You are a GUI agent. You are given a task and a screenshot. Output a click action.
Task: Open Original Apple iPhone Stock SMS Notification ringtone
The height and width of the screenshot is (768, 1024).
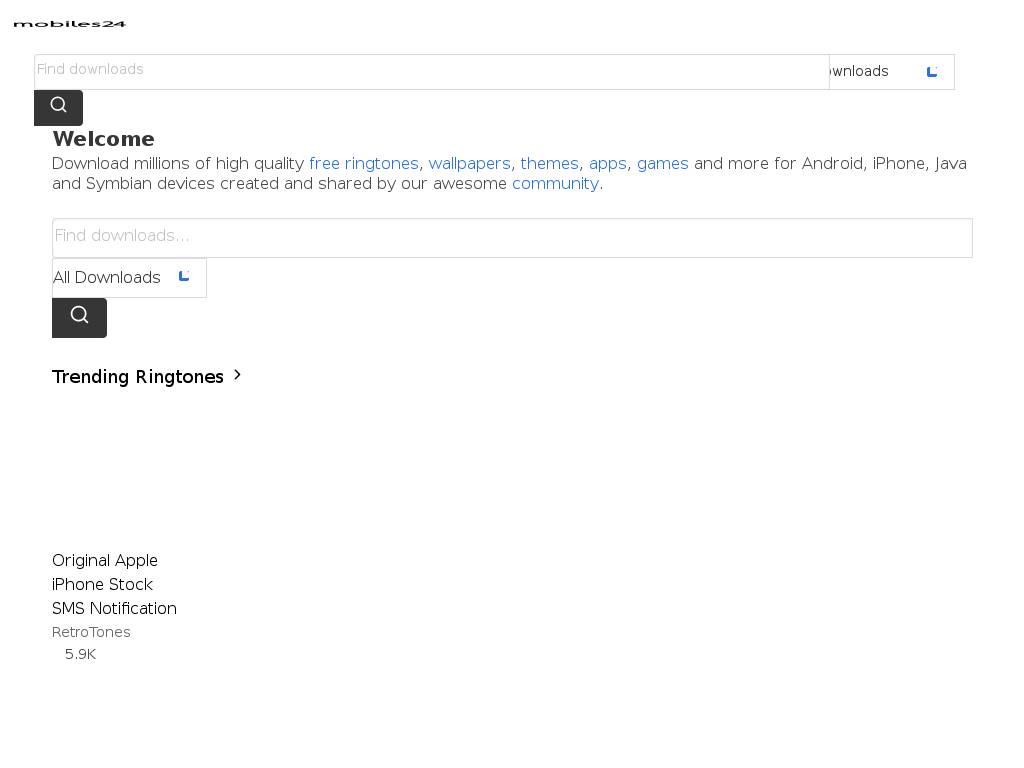[x=114, y=585]
